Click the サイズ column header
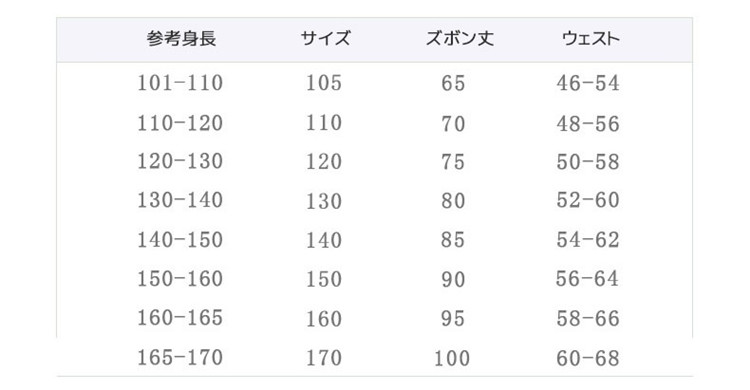This screenshot has width=750, height=390. coord(326,38)
